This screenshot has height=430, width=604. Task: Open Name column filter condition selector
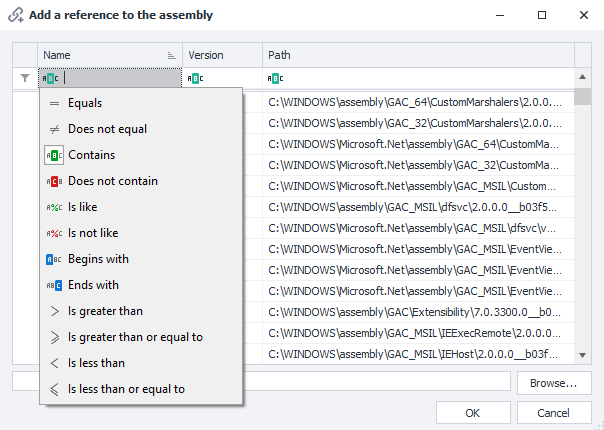(51, 78)
